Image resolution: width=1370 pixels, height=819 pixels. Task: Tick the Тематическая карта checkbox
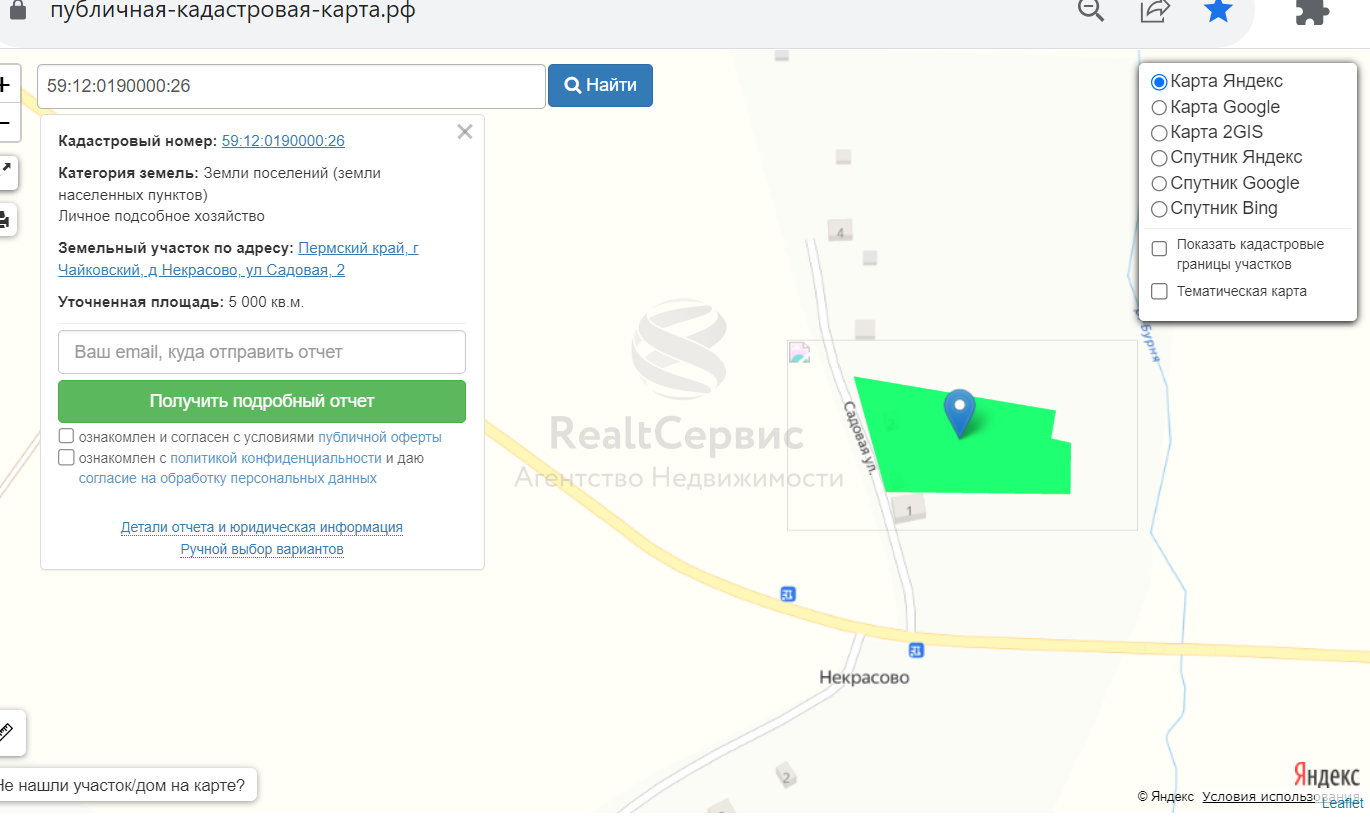pyautogui.click(x=1159, y=292)
